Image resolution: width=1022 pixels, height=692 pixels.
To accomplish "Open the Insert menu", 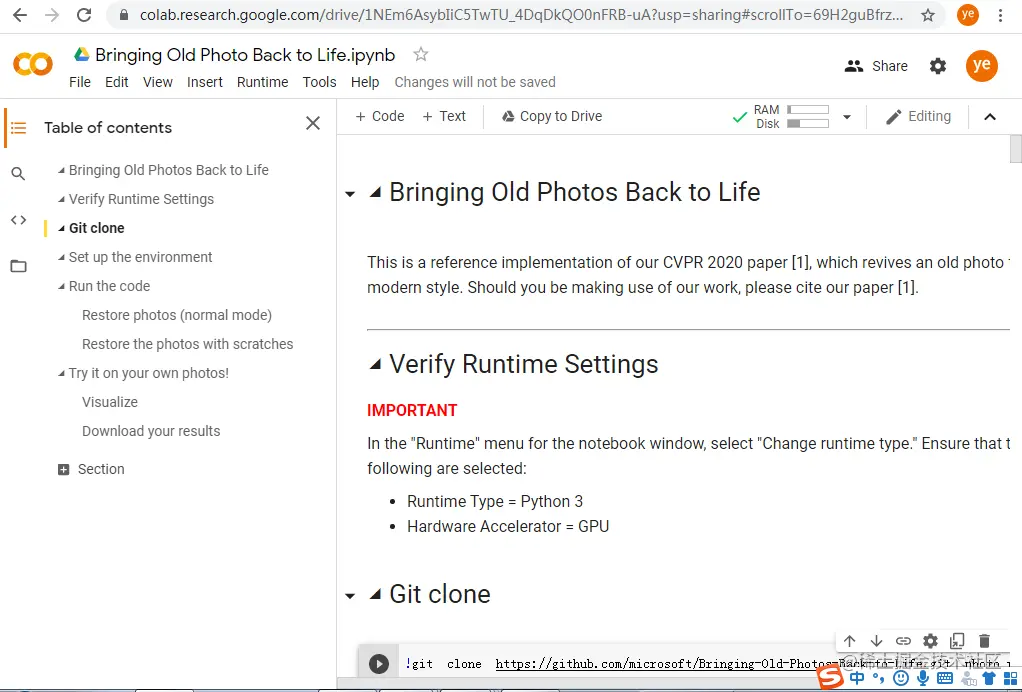I will pyautogui.click(x=205, y=82).
